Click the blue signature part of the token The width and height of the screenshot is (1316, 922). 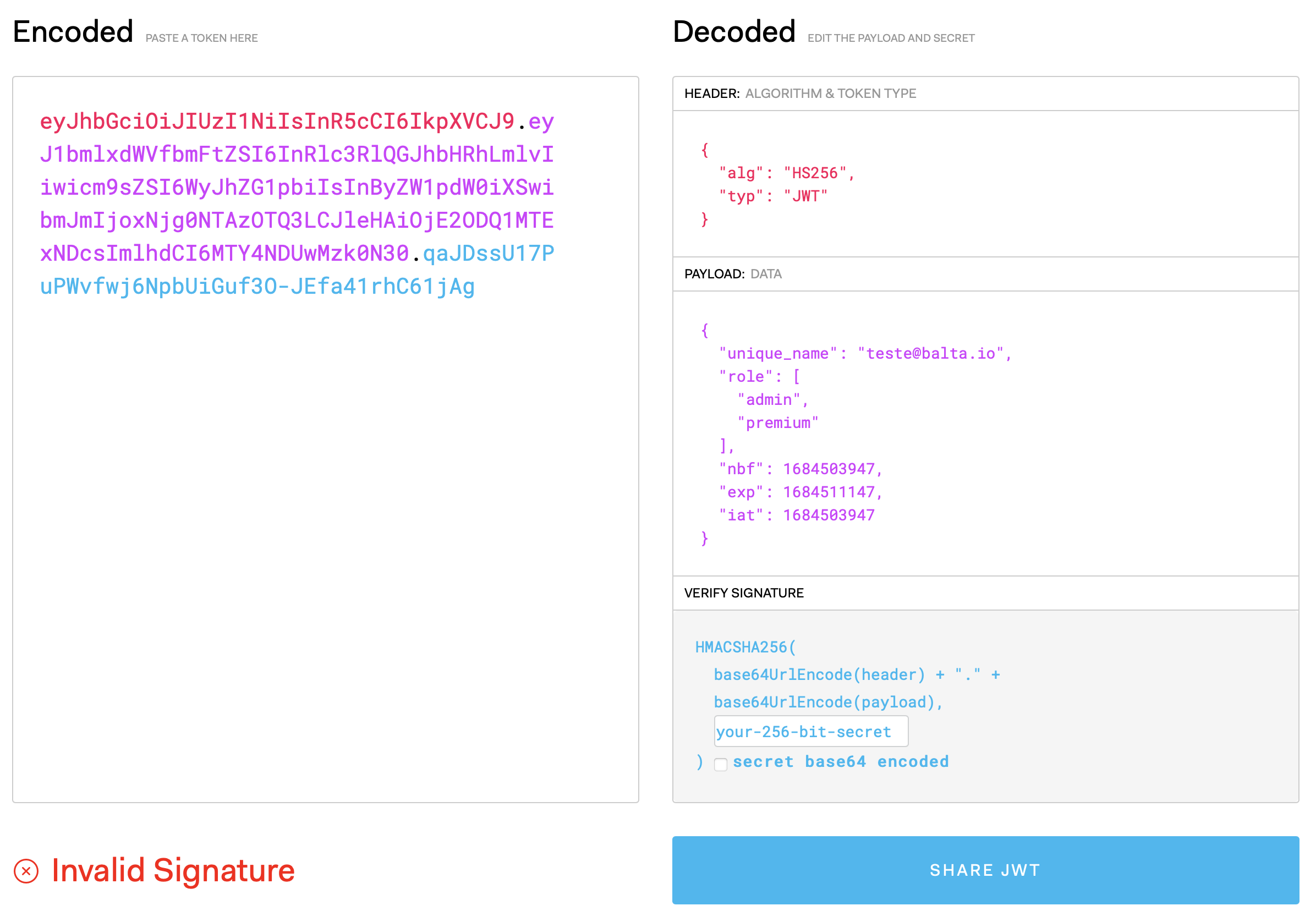[257, 287]
